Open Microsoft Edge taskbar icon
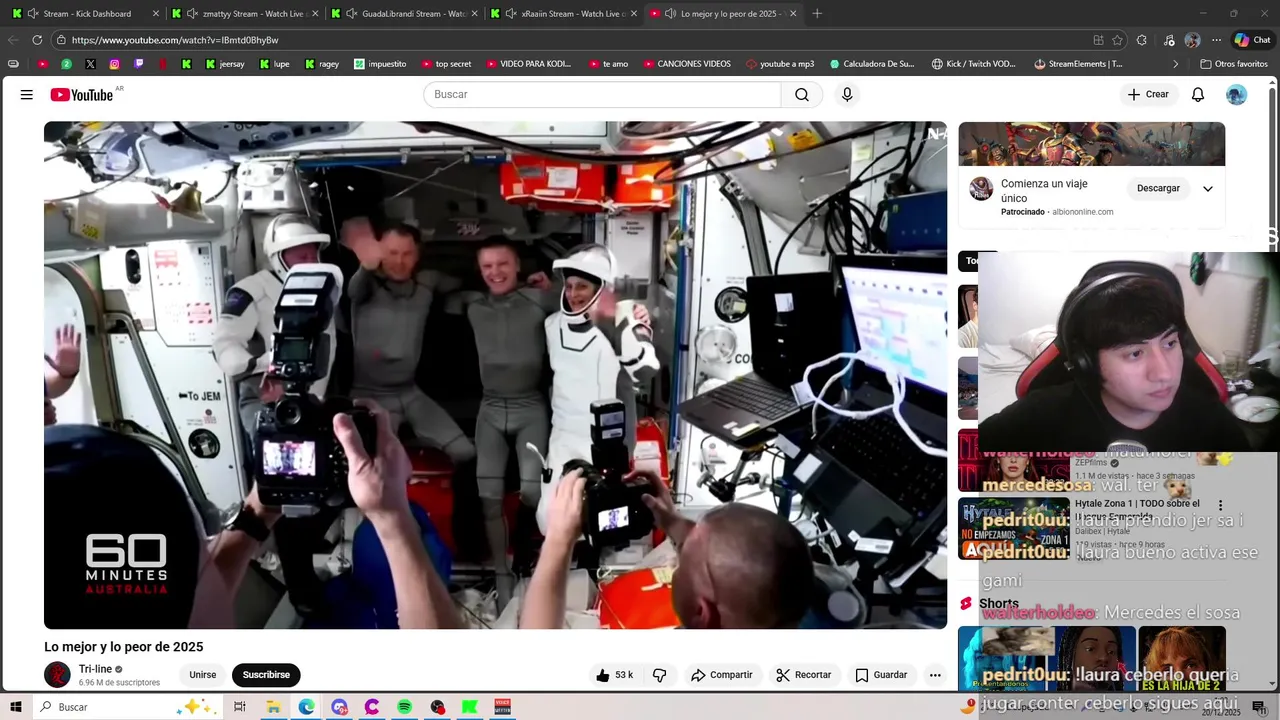Image resolution: width=1280 pixels, height=720 pixels. tap(306, 707)
